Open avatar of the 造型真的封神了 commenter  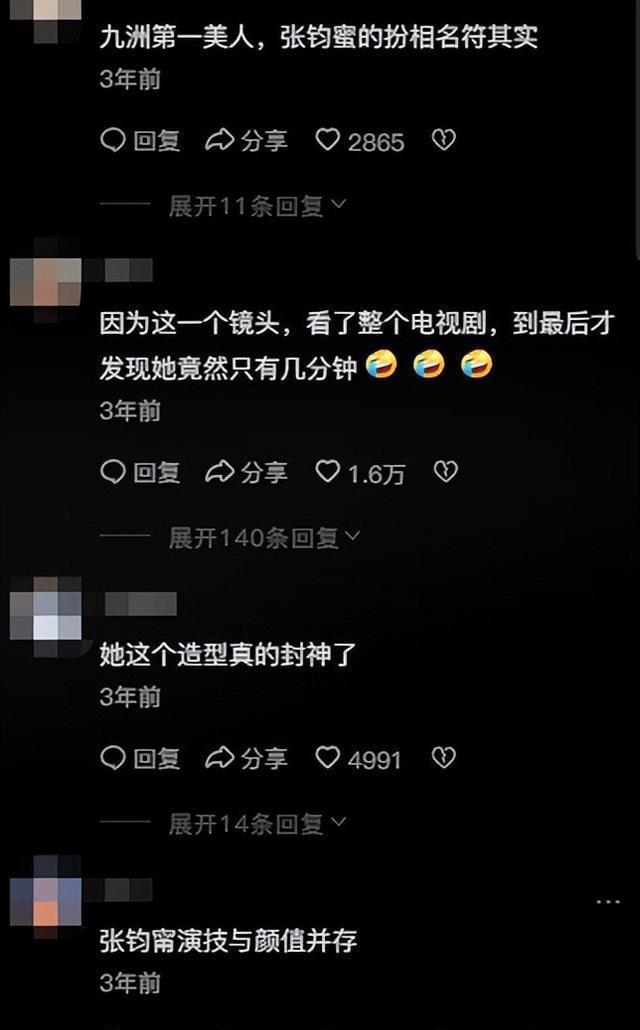coord(46,613)
